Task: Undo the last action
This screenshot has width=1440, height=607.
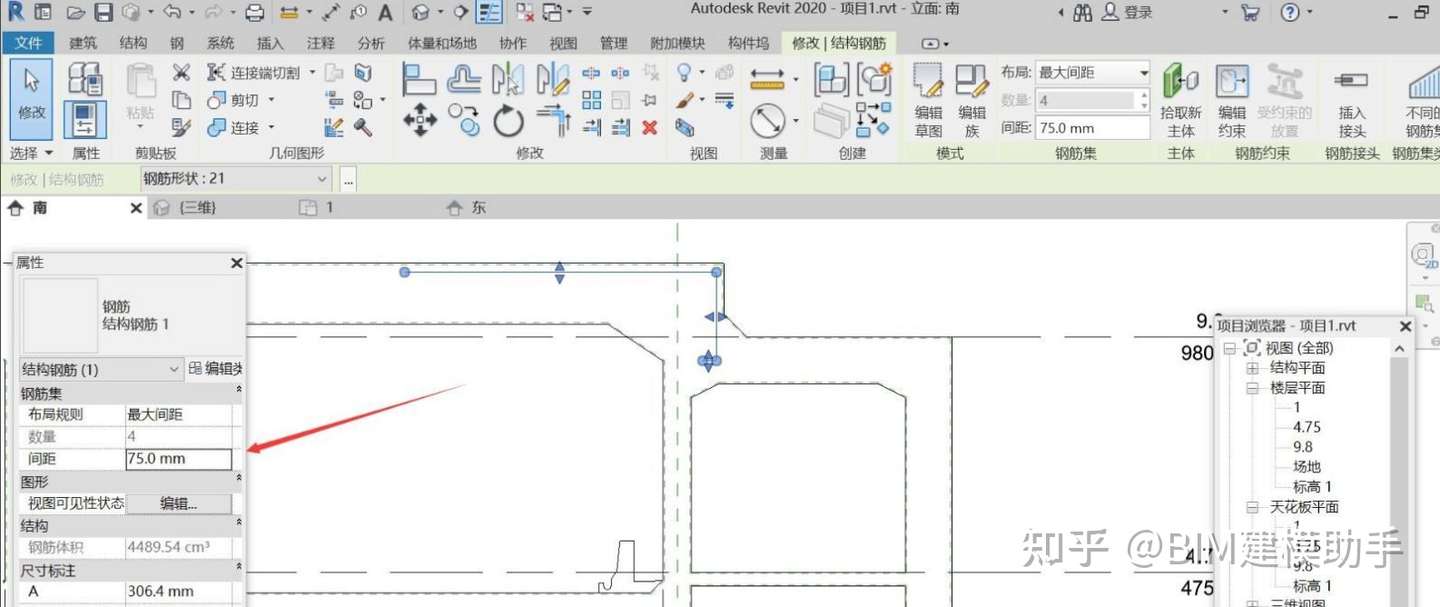Action: pyautogui.click(x=171, y=13)
